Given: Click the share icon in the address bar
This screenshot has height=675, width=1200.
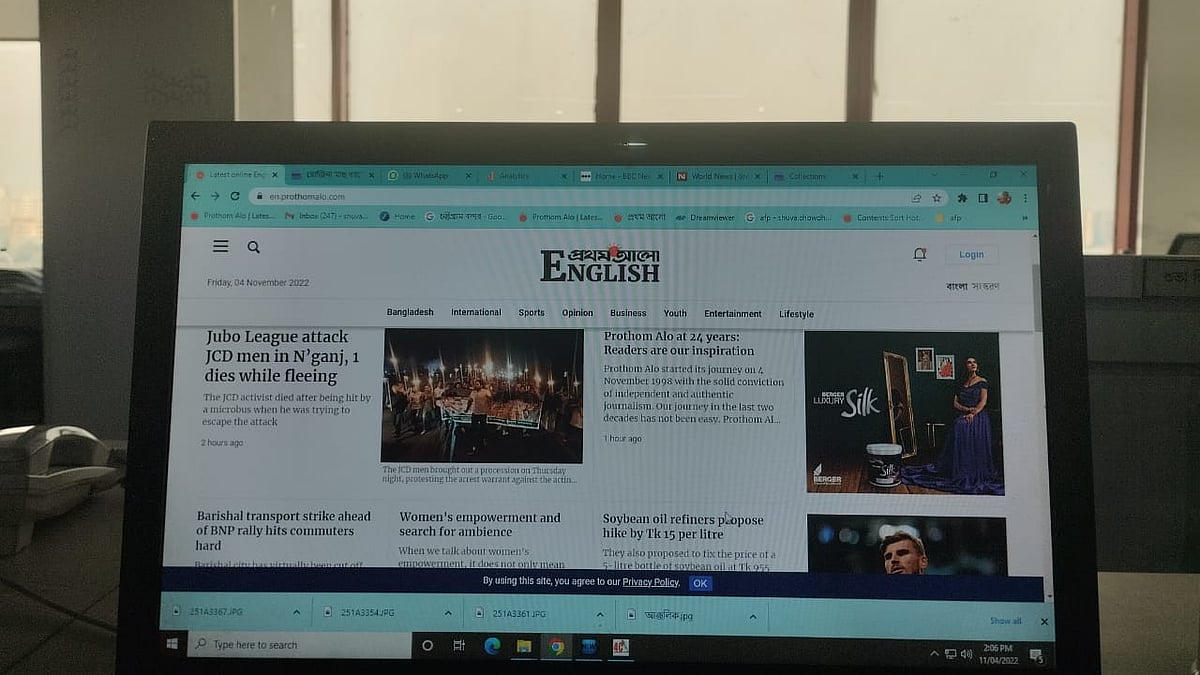Looking at the screenshot, I should (x=916, y=198).
